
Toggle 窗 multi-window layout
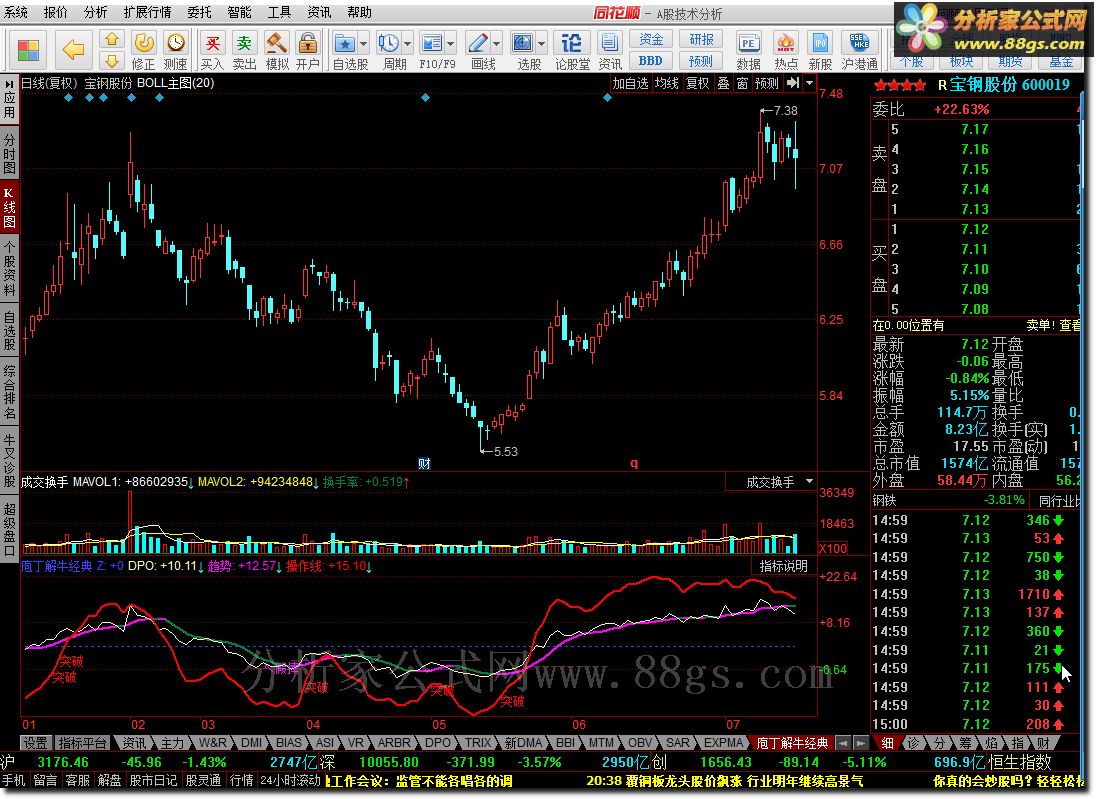[742, 83]
